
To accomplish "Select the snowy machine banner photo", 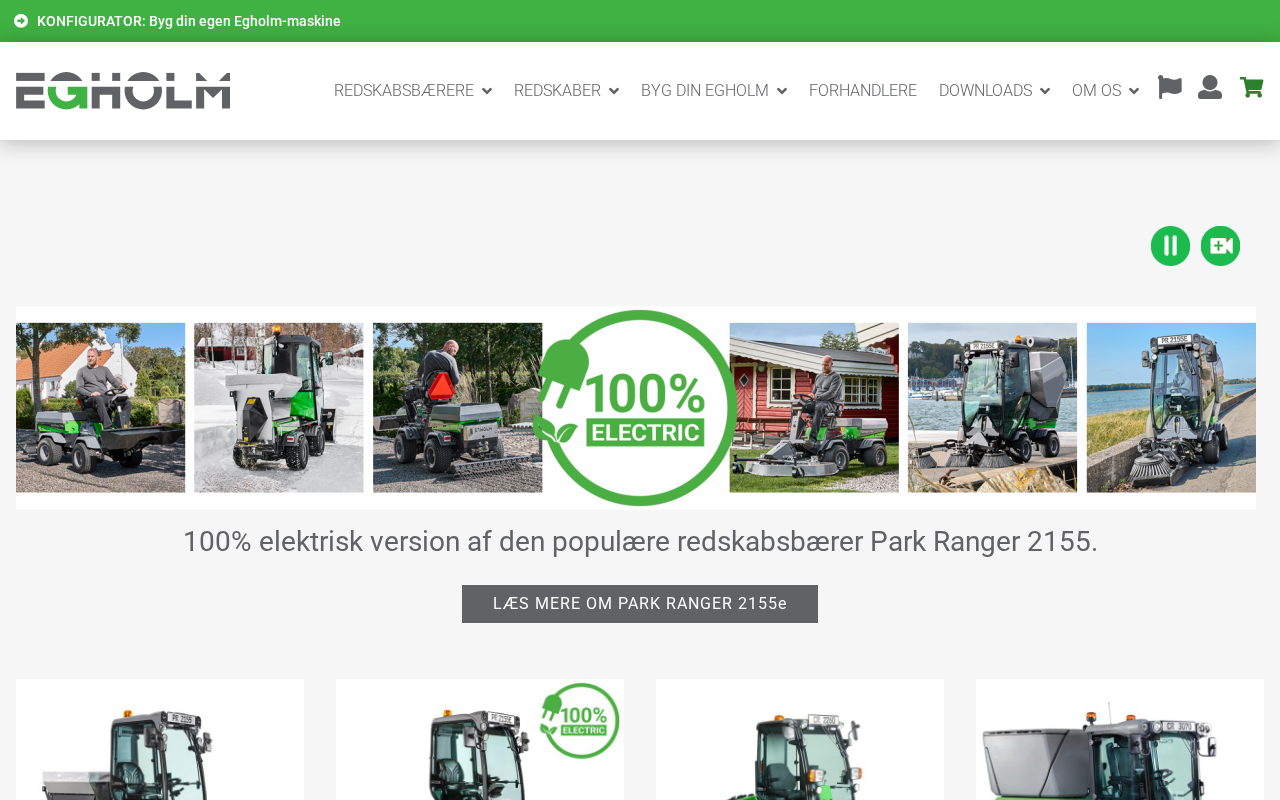I will [x=279, y=408].
